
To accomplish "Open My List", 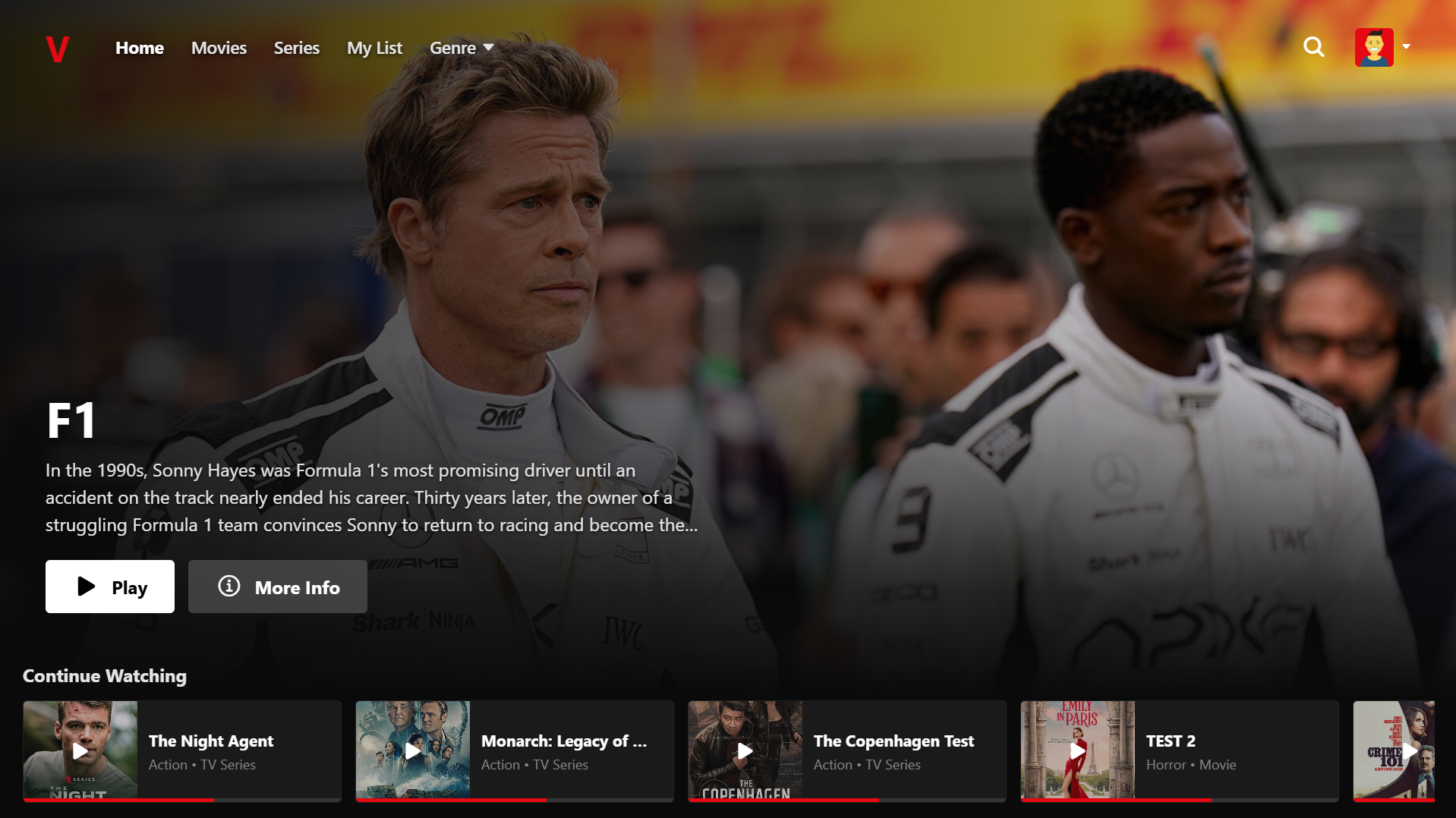I will pyautogui.click(x=374, y=48).
